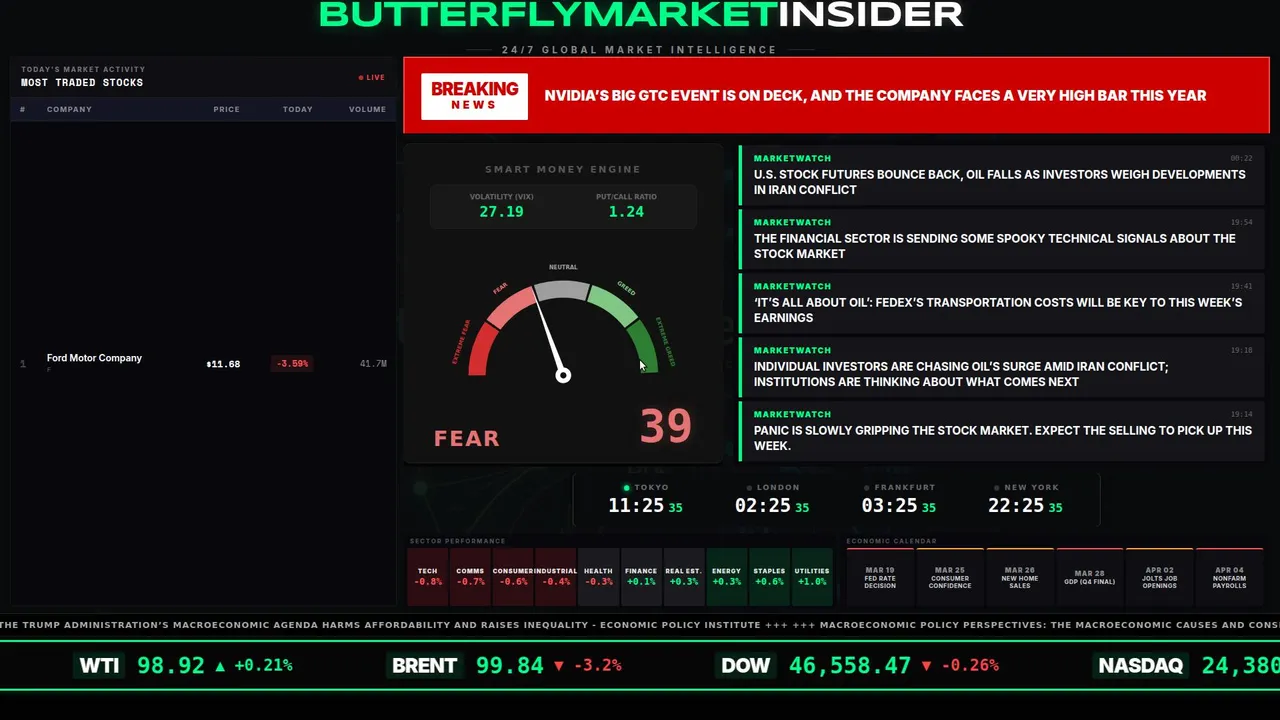This screenshot has height=720, width=1280.
Task: Click the Volatility (VIX) 27.19 value
Action: pos(501,212)
